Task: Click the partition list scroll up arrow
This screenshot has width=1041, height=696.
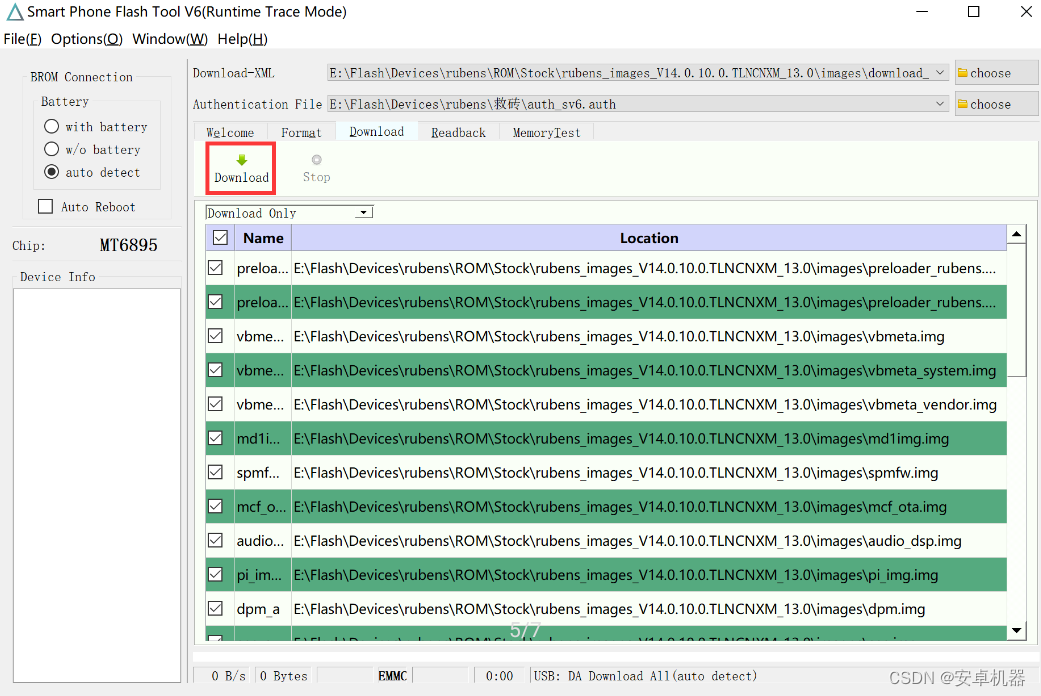Action: (x=1016, y=234)
